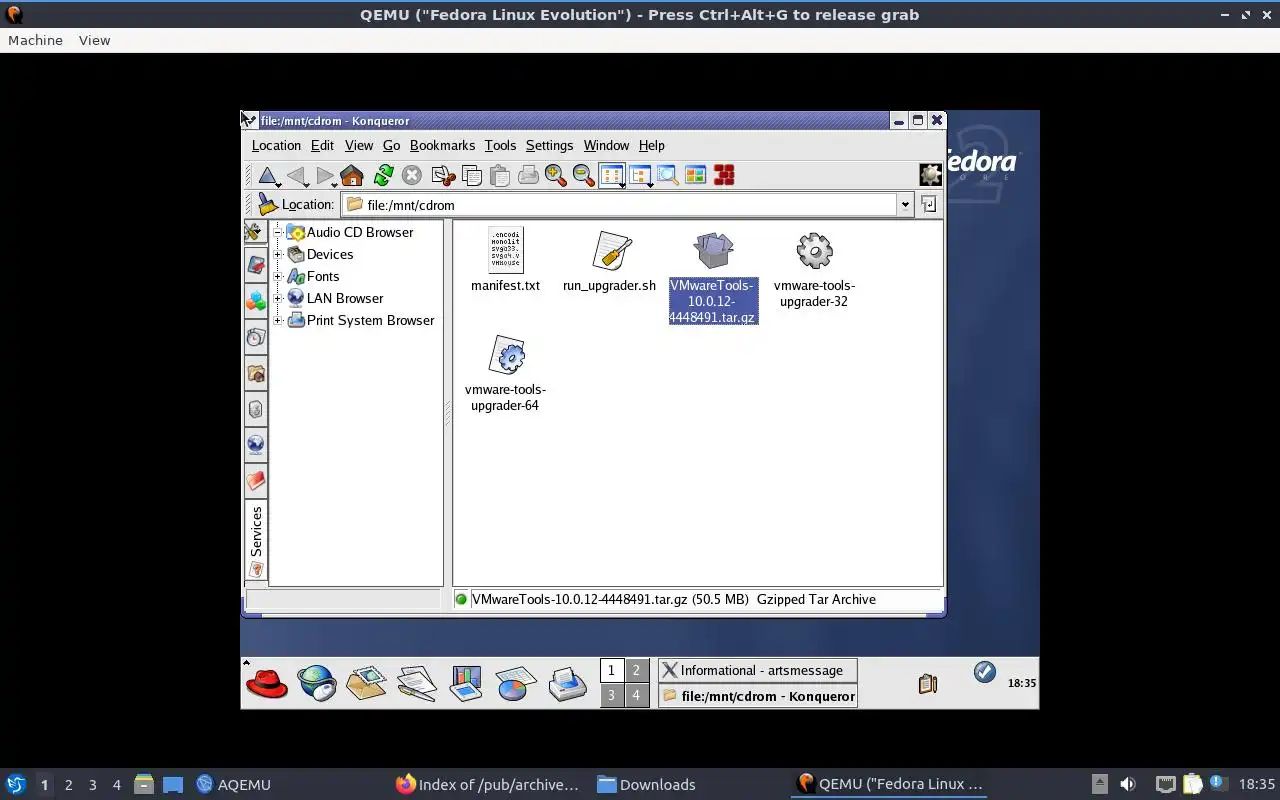
Task: Print the current view
Action: (x=528, y=176)
